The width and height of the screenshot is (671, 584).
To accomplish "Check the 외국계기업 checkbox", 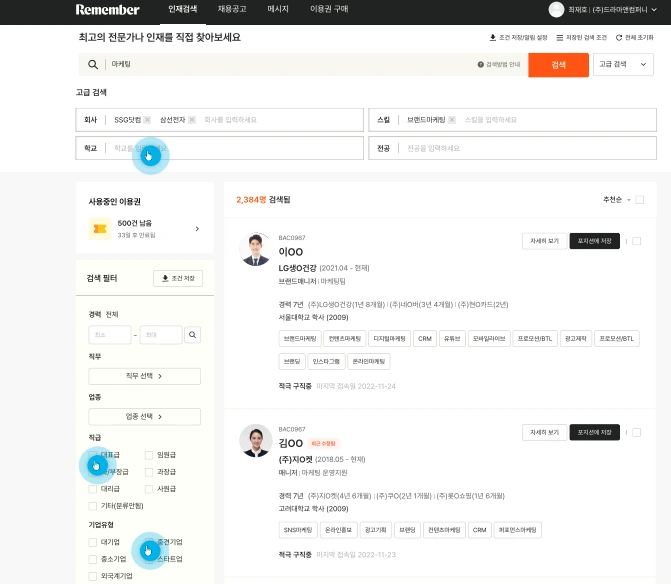I will [x=92, y=576].
